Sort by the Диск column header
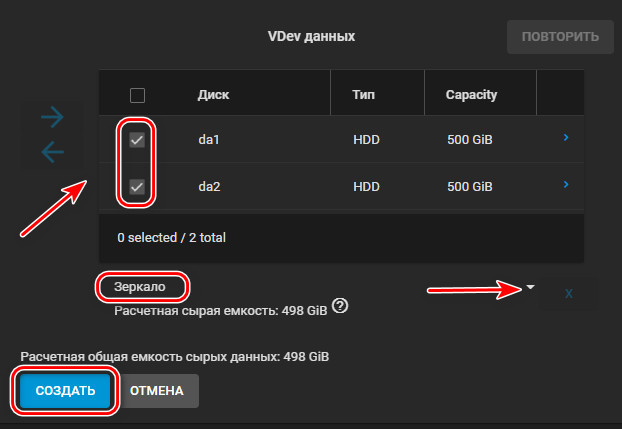 (213, 95)
